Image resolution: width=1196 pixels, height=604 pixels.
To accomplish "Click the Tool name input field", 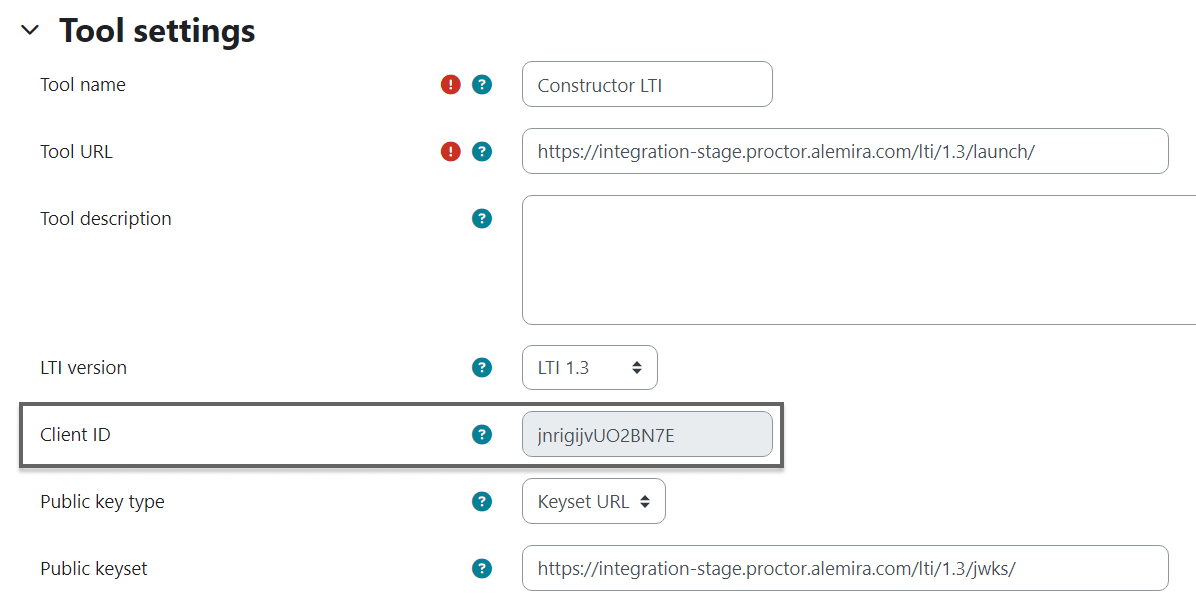I will [x=647, y=85].
